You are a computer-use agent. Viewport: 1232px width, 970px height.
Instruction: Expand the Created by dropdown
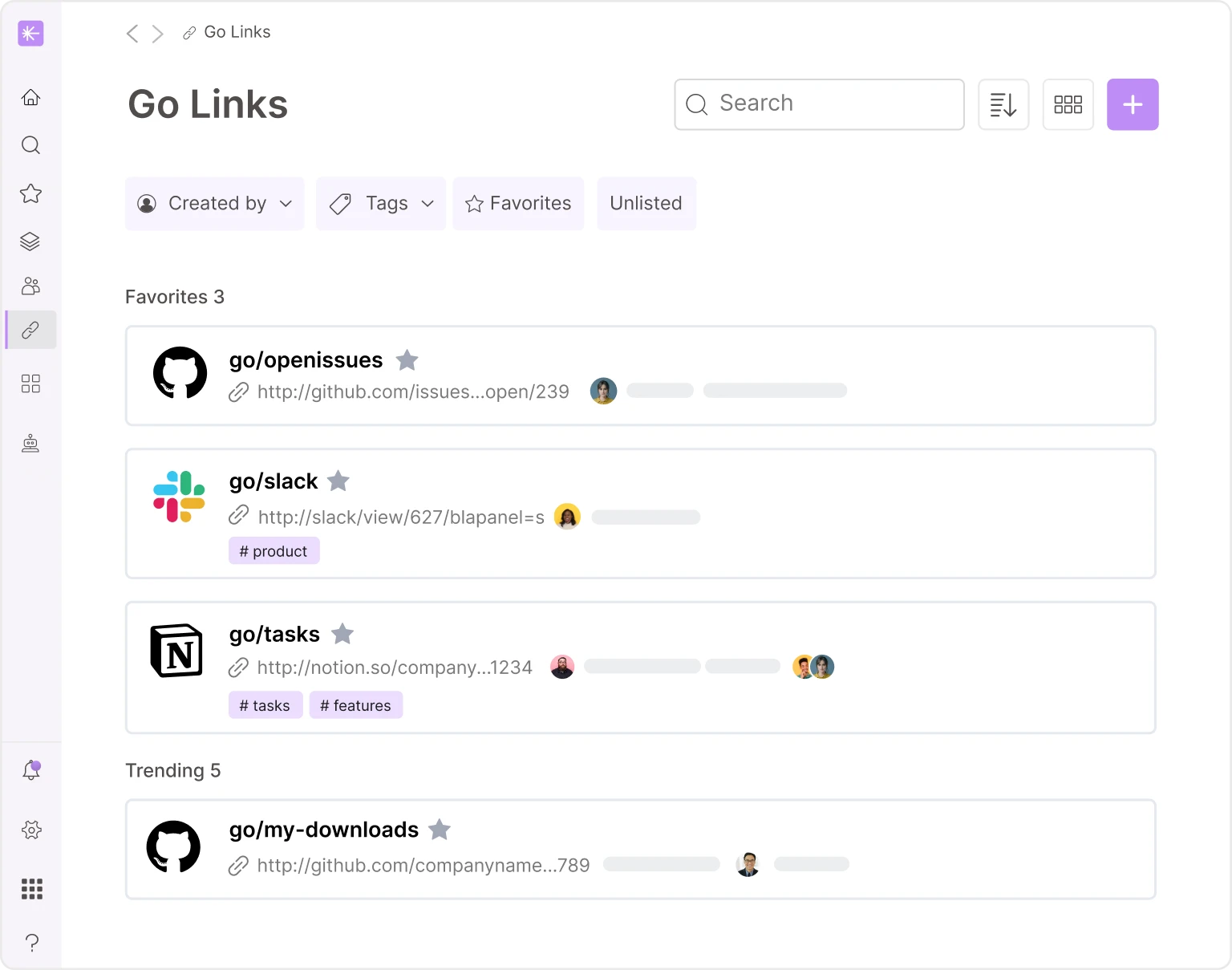[x=214, y=203]
